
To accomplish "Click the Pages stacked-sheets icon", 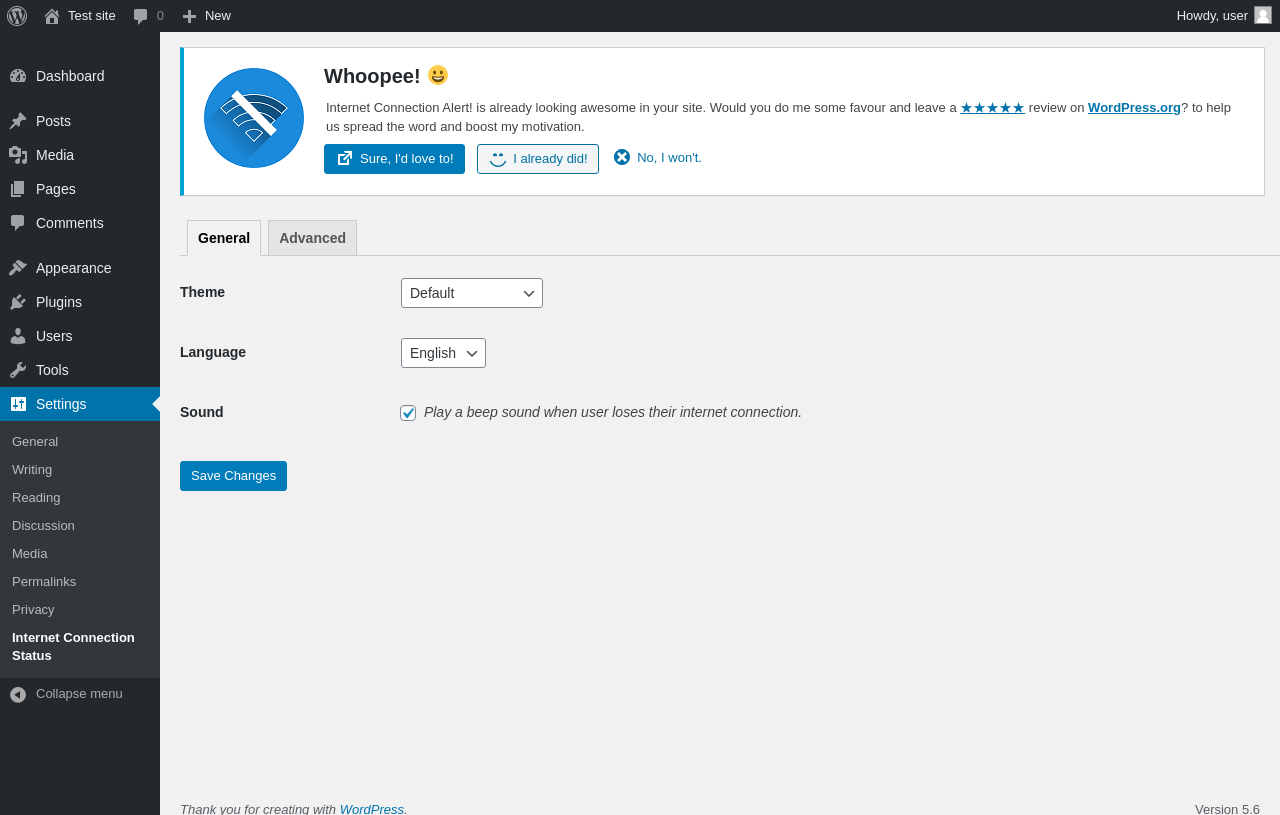I will pos(18,189).
